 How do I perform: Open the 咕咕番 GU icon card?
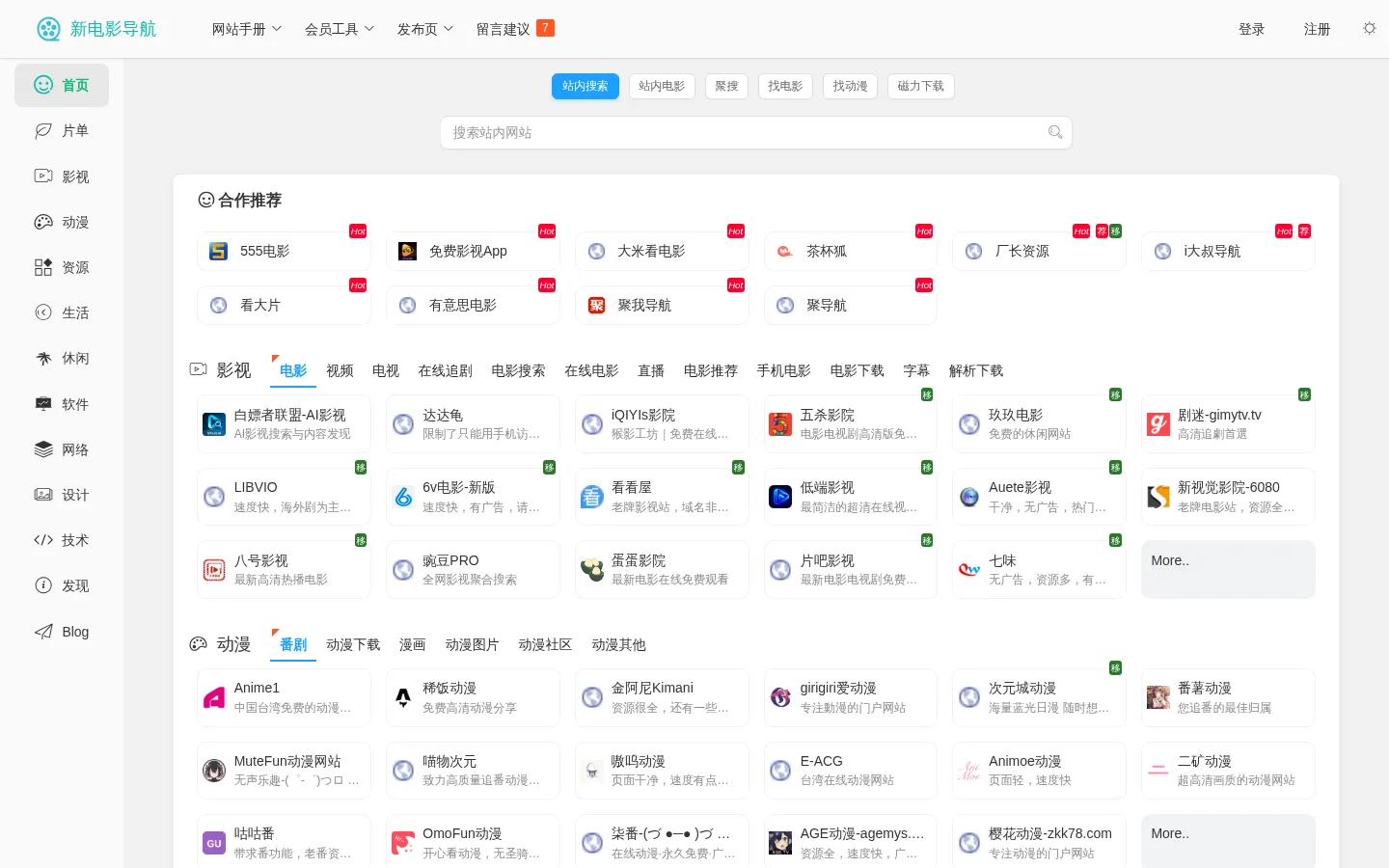(x=214, y=843)
